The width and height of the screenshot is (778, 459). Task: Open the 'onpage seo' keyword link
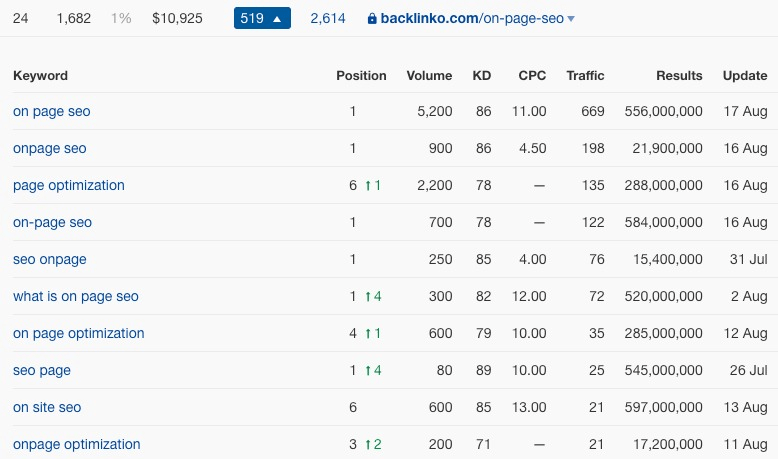coord(50,148)
